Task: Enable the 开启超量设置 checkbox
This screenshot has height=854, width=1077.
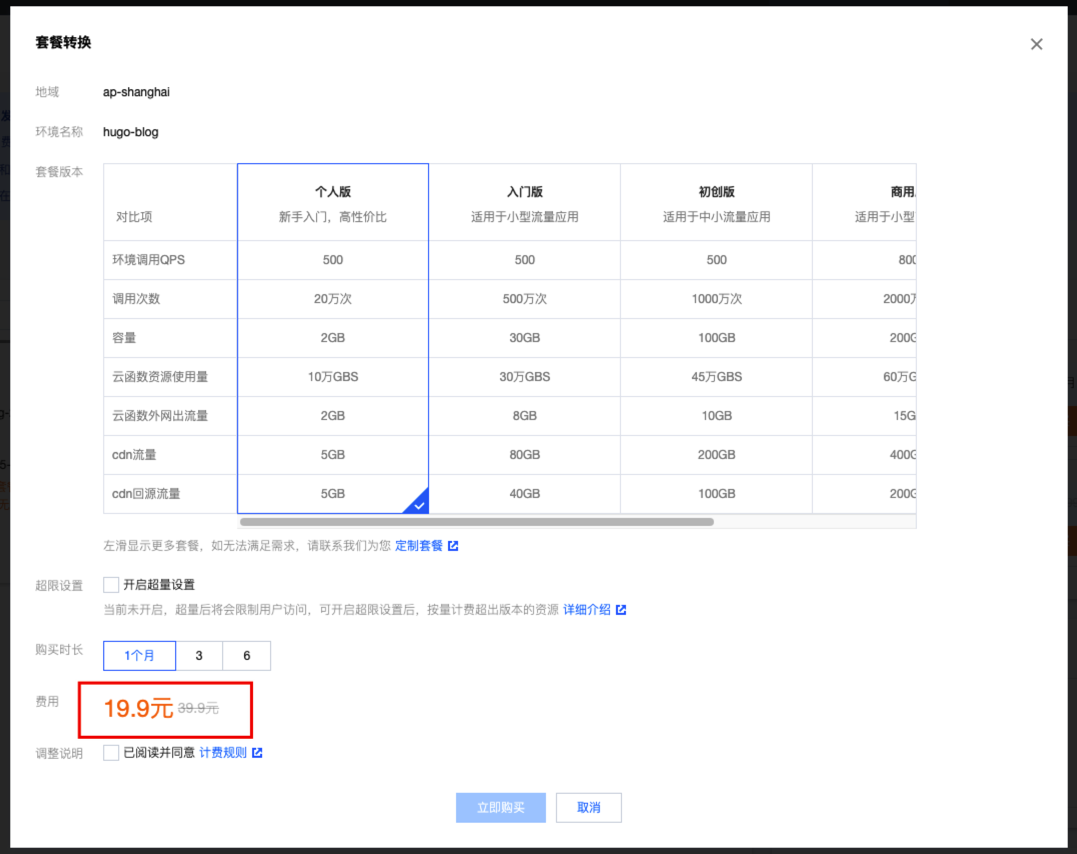Action: coord(111,585)
